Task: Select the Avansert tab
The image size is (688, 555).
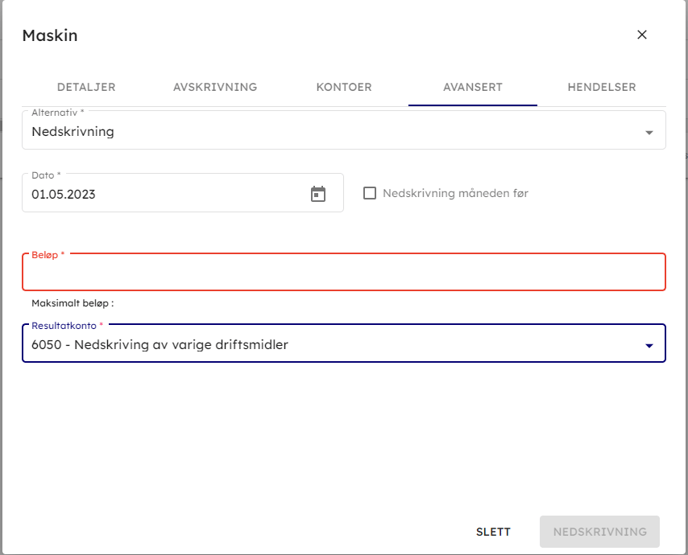Action: (472, 87)
